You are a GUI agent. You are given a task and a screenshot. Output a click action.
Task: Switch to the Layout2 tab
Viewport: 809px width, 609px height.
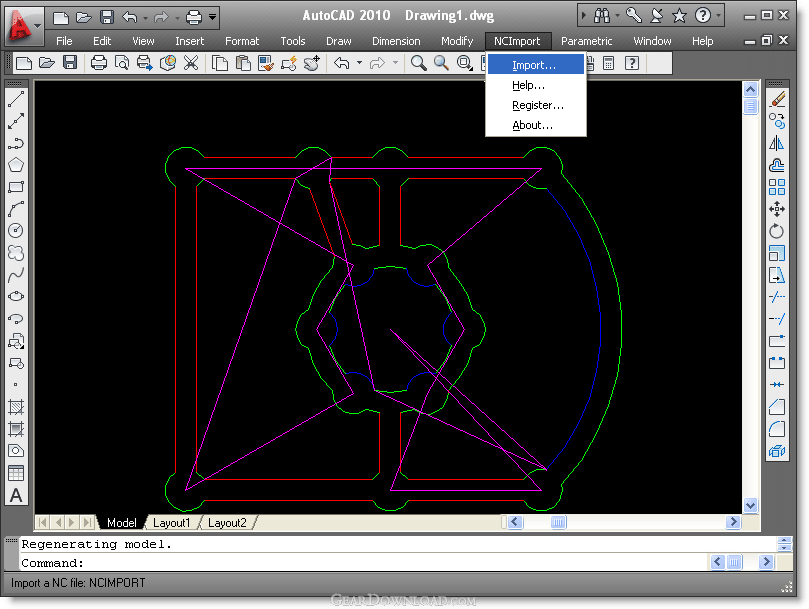[227, 523]
